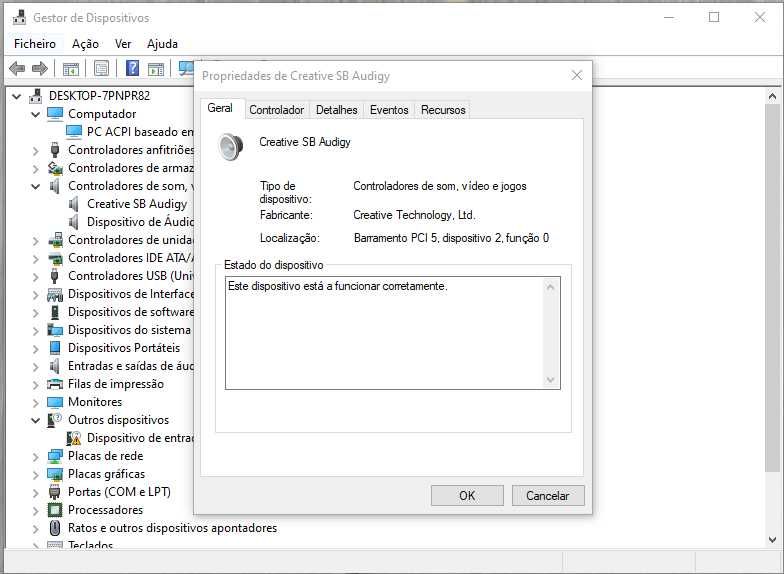Click the Placas de rede icon

click(55, 456)
